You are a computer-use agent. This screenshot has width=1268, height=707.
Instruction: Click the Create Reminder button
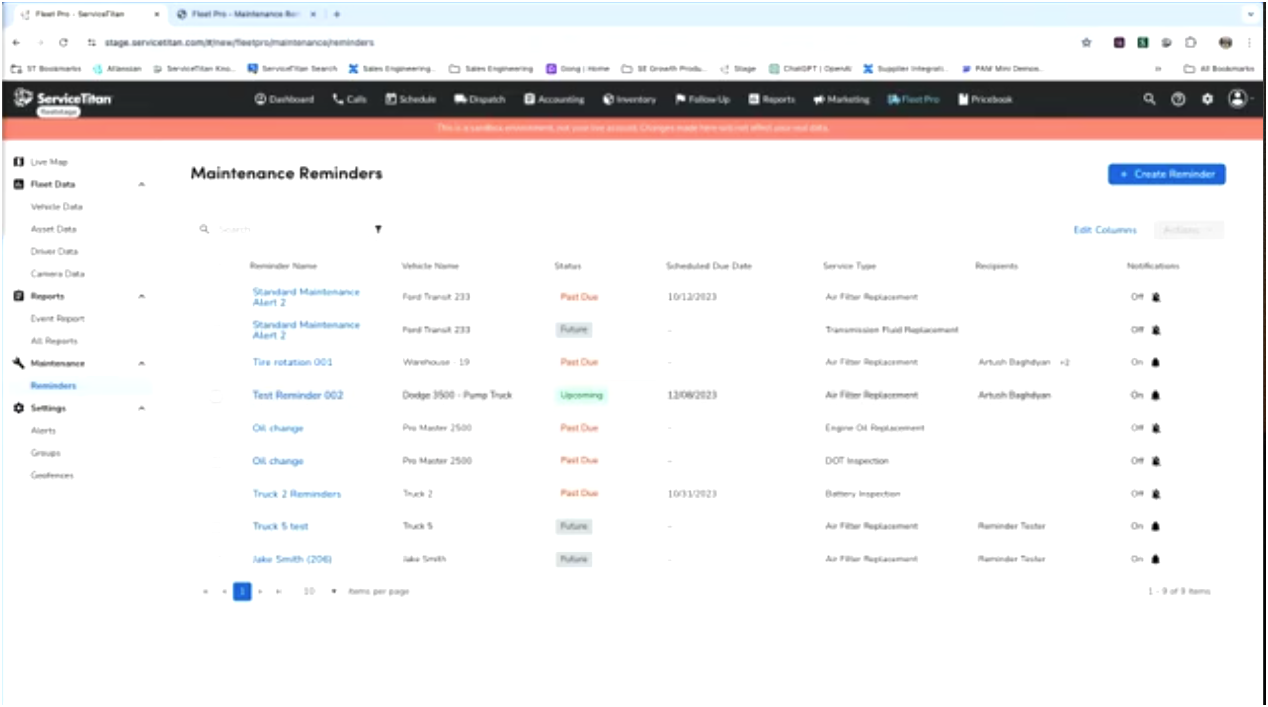(1167, 174)
